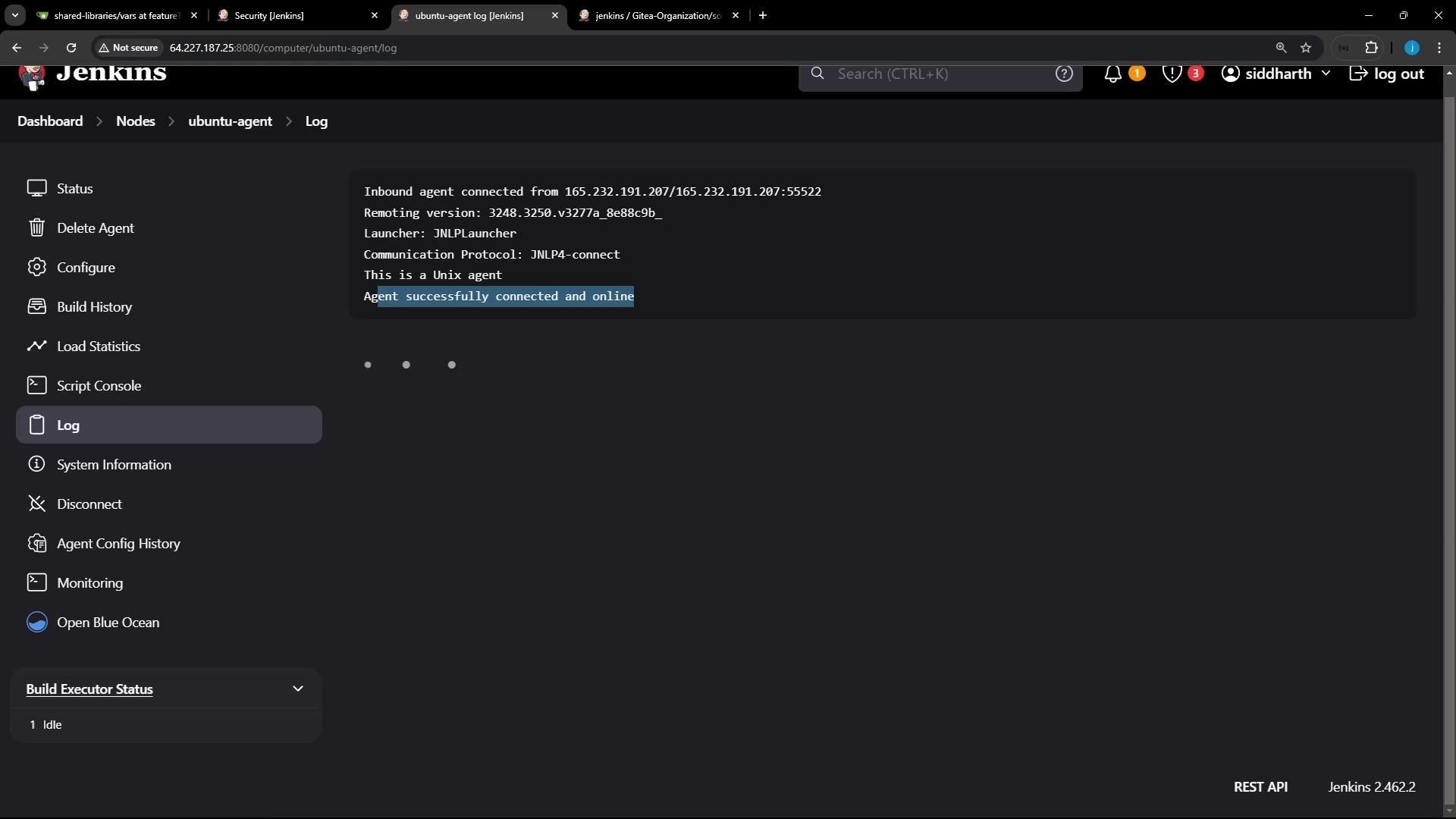The width and height of the screenshot is (1456, 819).
Task: Switch to Security [Jenkins] browser tab
Action: pyautogui.click(x=298, y=15)
